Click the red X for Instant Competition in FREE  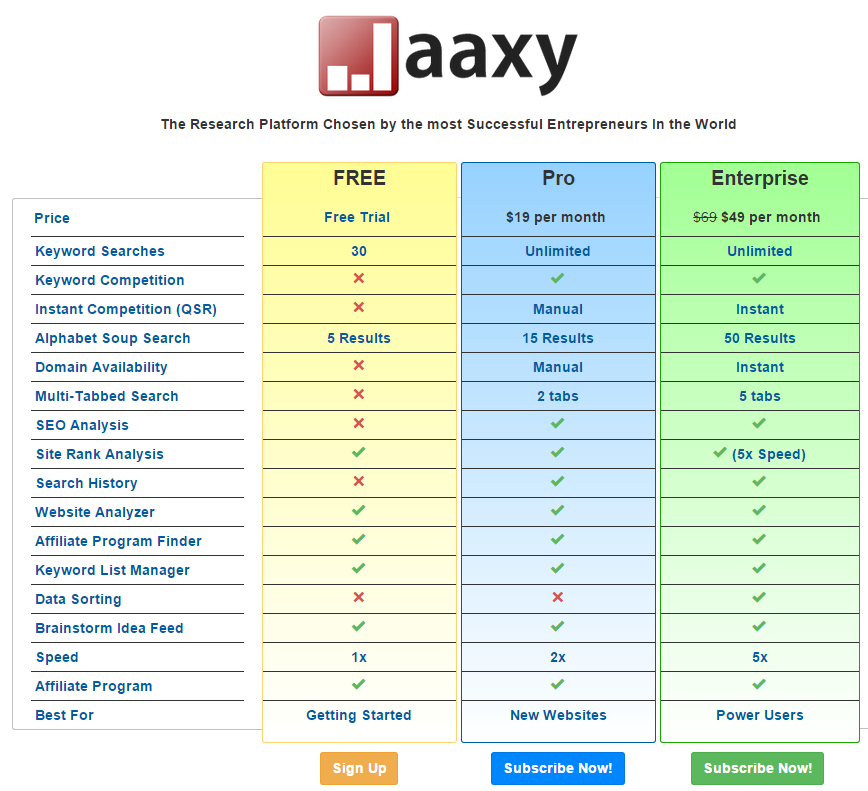click(359, 307)
